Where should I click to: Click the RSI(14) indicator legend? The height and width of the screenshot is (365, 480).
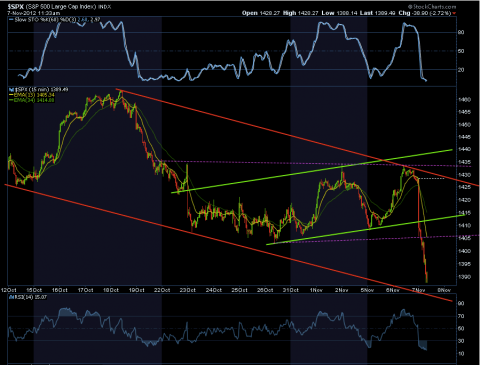pos(28,297)
